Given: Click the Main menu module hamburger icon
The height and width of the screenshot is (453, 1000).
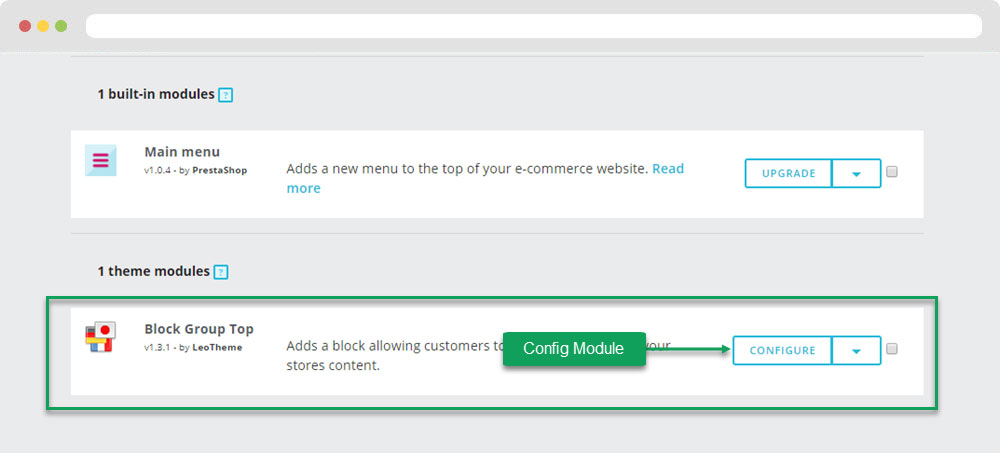Looking at the screenshot, I should pos(101,160).
